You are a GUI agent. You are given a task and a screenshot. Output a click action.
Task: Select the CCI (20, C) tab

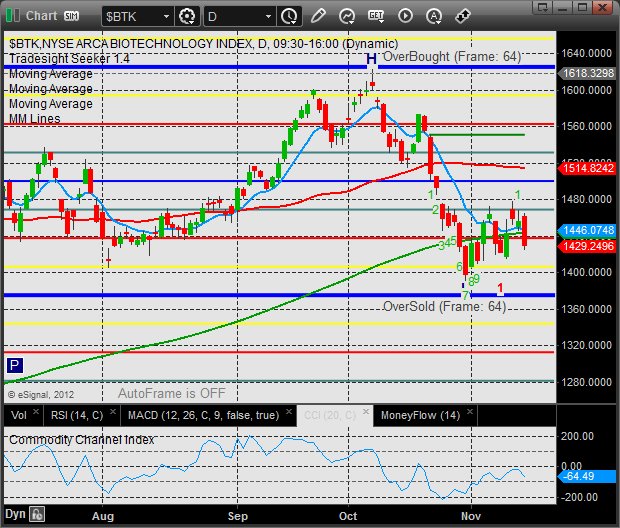click(x=330, y=415)
